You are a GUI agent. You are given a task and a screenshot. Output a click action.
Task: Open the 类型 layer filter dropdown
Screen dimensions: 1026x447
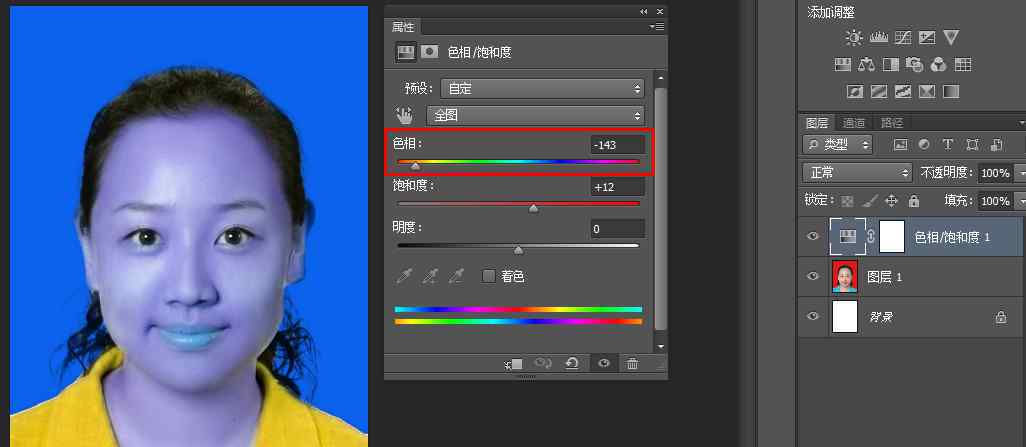838,145
